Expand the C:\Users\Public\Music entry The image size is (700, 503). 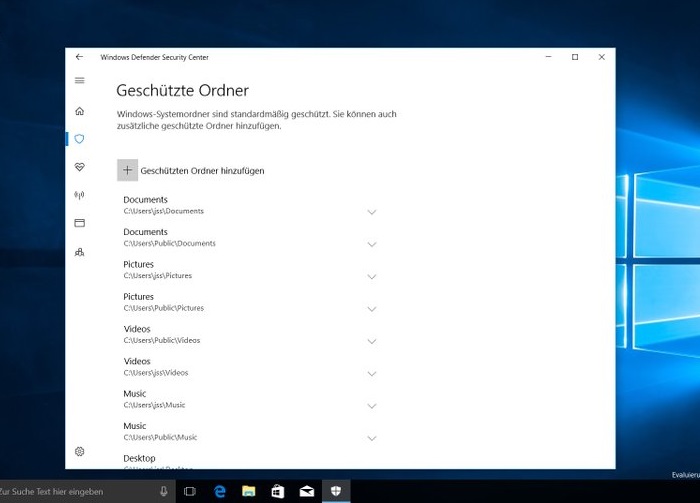[x=371, y=438]
